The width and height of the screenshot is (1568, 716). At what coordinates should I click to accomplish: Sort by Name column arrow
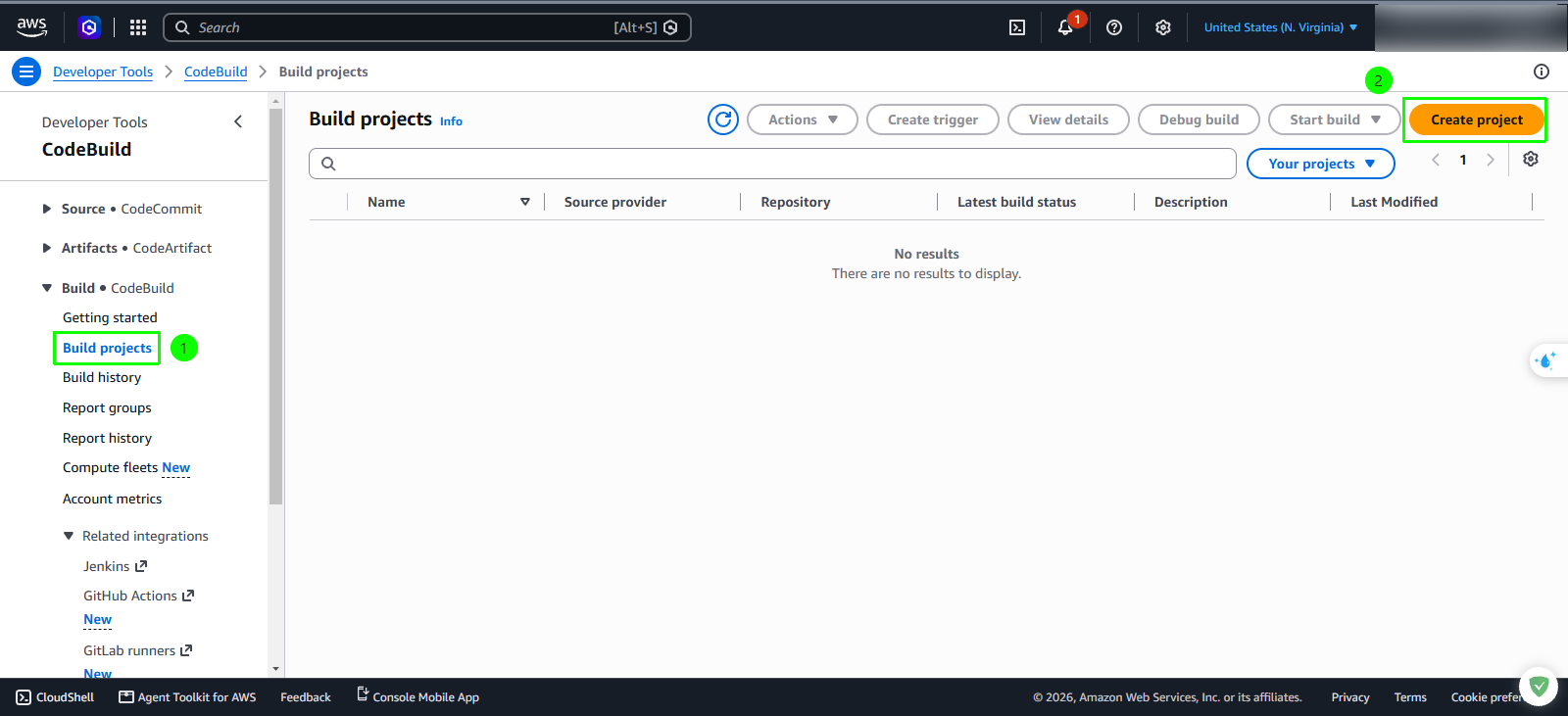pyautogui.click(x=525, y=202)
